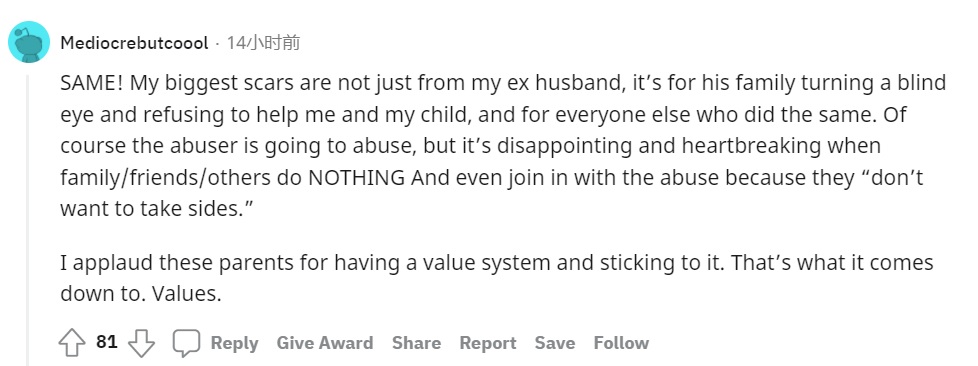Follow this comment thread
This screenshot has width=978, height=366.
coord(621,343)
